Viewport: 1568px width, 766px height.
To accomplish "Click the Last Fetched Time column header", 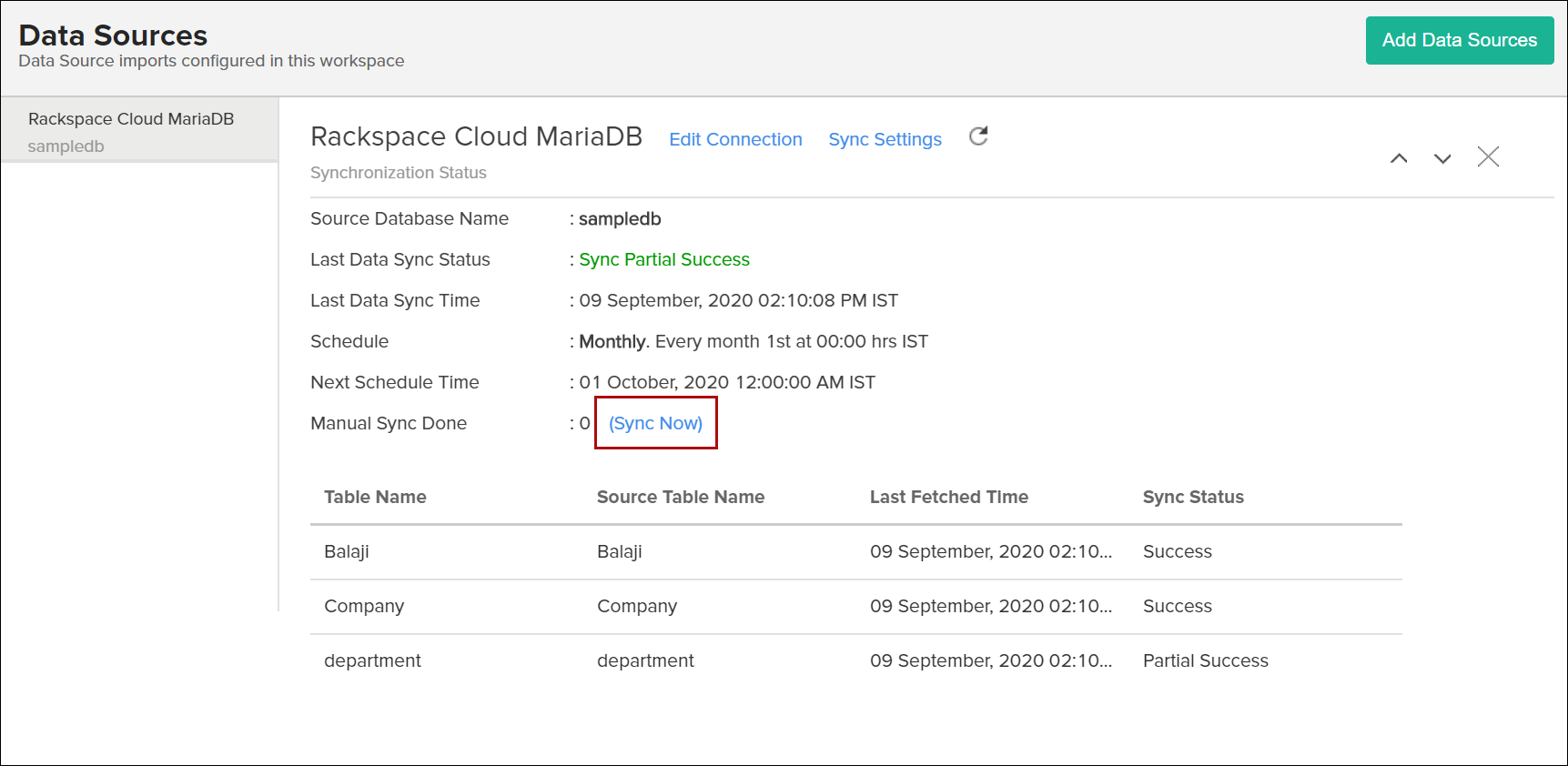I will click(948, 497).
